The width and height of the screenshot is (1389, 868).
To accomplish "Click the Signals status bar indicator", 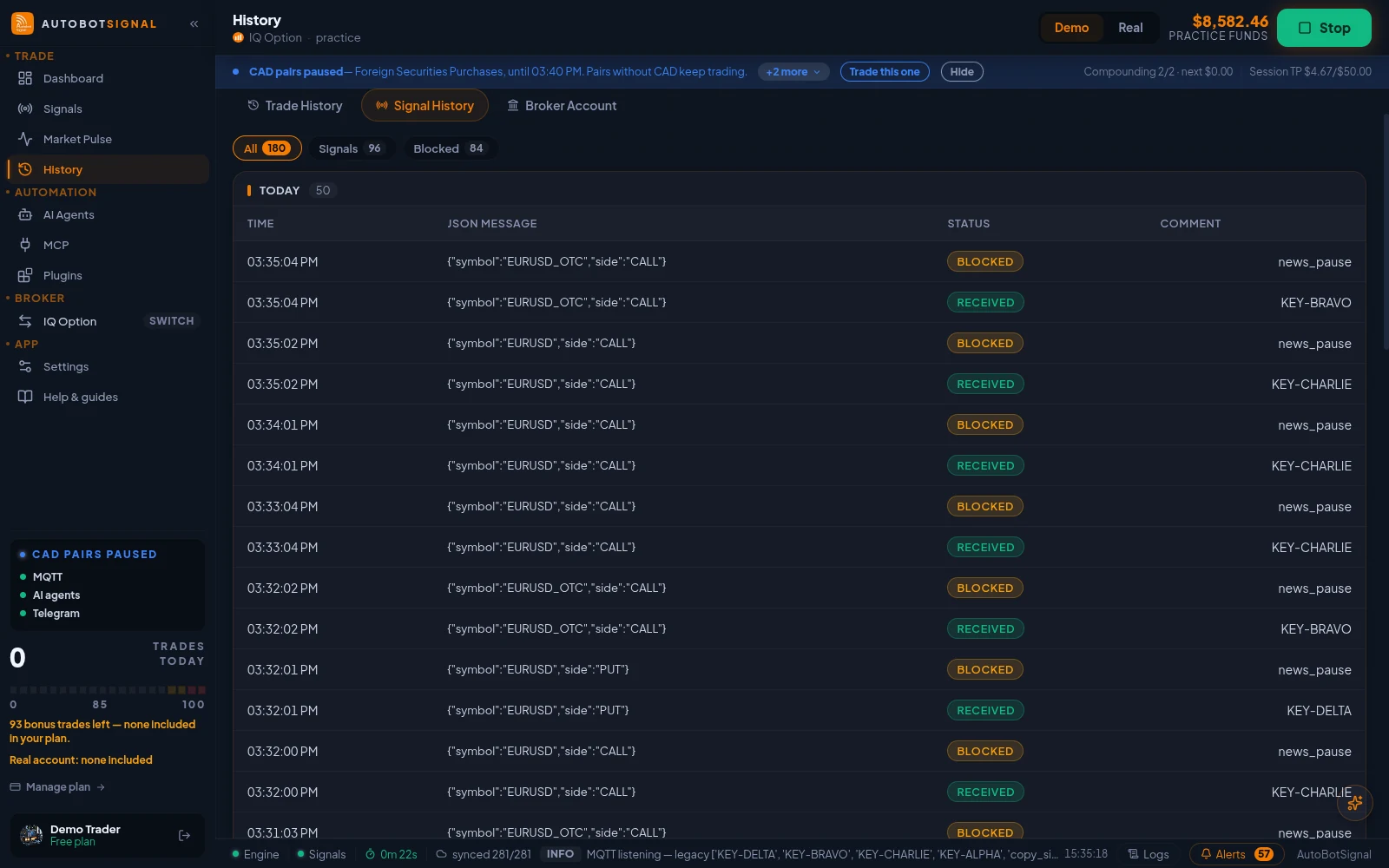I will 321,854.
